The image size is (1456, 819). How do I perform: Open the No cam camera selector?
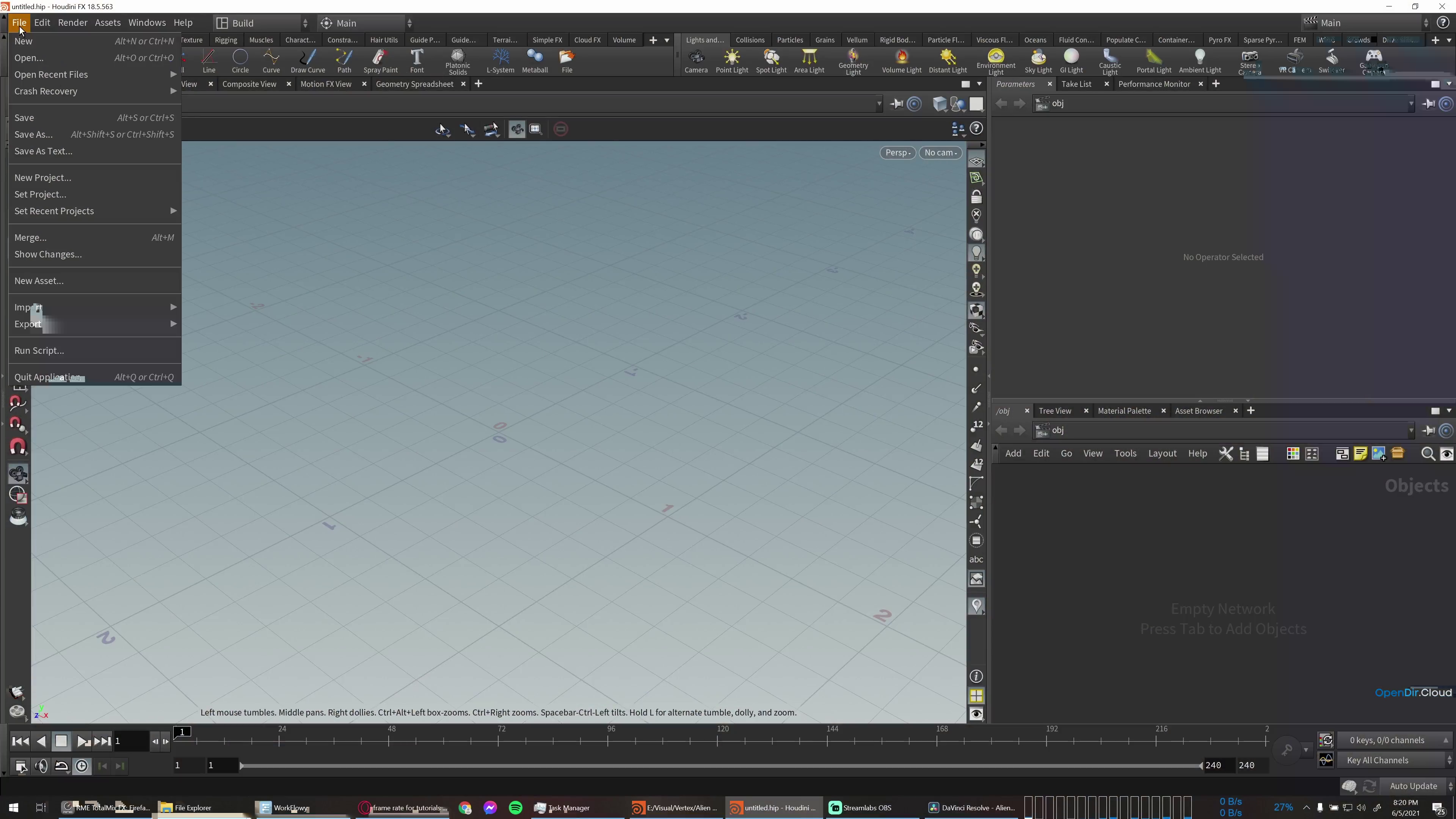pos(940,152)
